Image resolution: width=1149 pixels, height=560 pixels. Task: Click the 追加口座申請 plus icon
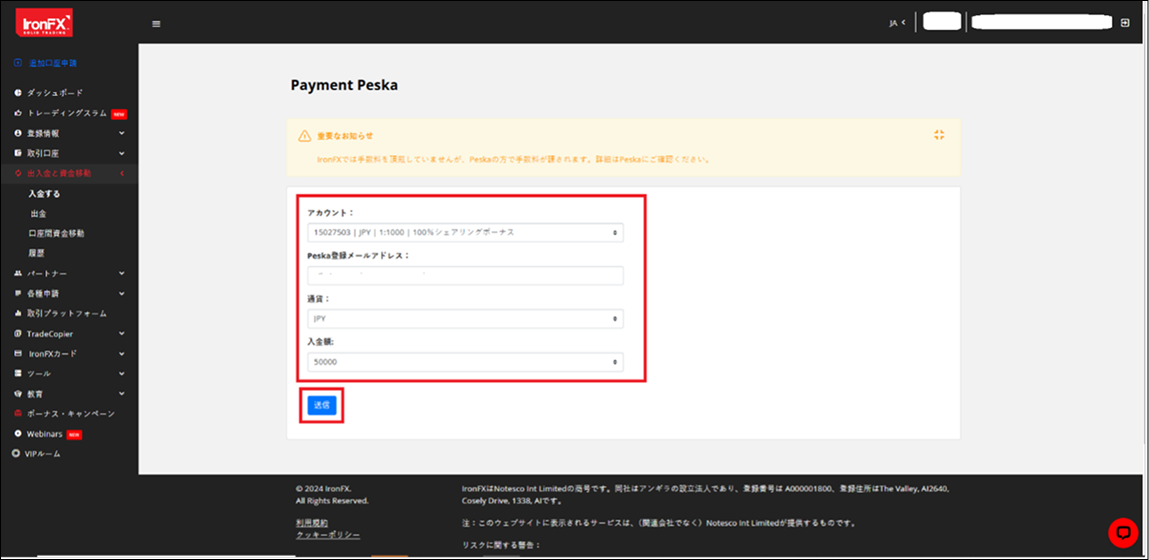[17, 63]
